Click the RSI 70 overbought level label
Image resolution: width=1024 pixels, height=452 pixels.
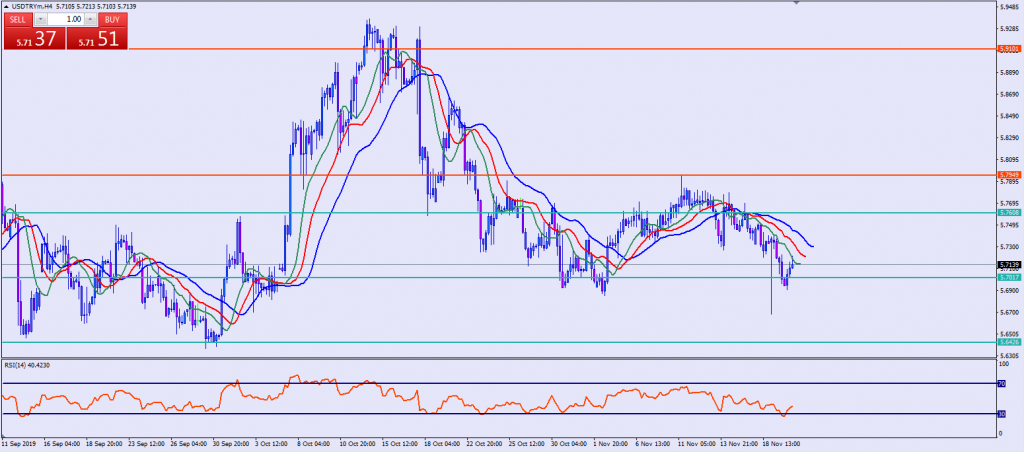tap(1003, 383)
